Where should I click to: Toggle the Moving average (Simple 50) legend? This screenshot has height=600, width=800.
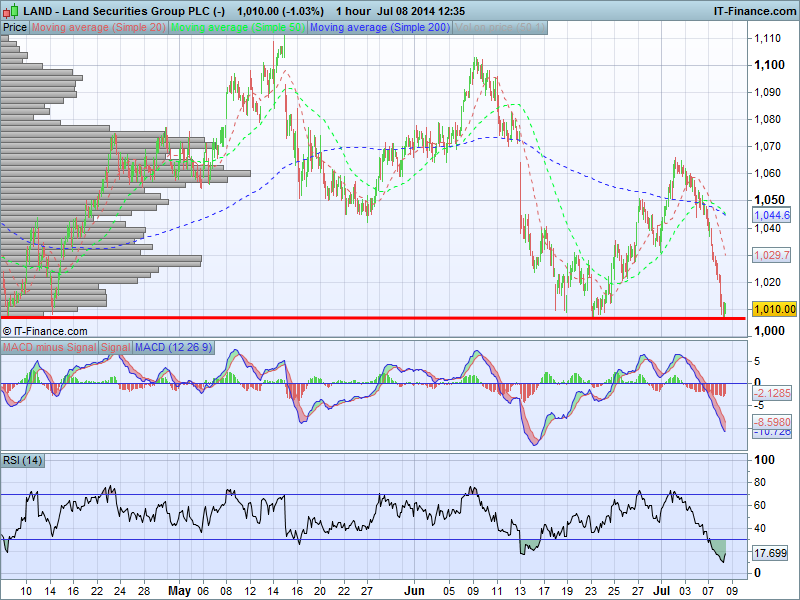point(238,28)
